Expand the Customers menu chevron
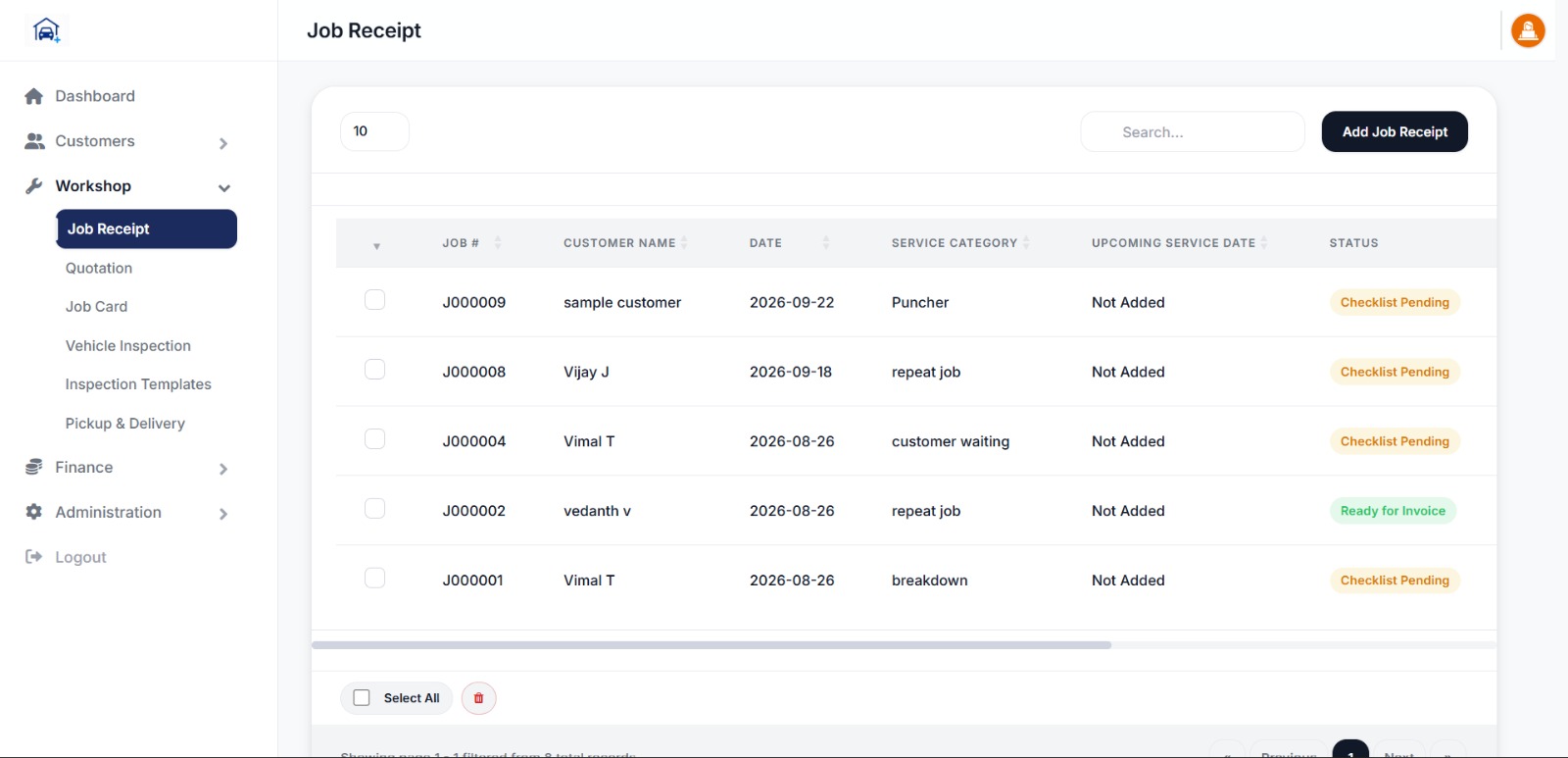Image resolution: width=1568 pixels, height=758 pixels. (x=223, y=143)
